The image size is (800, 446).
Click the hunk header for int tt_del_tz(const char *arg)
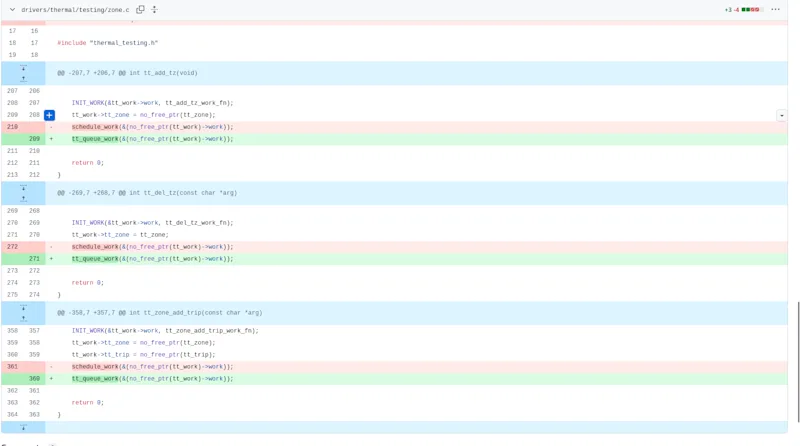(x=147, y=193)
